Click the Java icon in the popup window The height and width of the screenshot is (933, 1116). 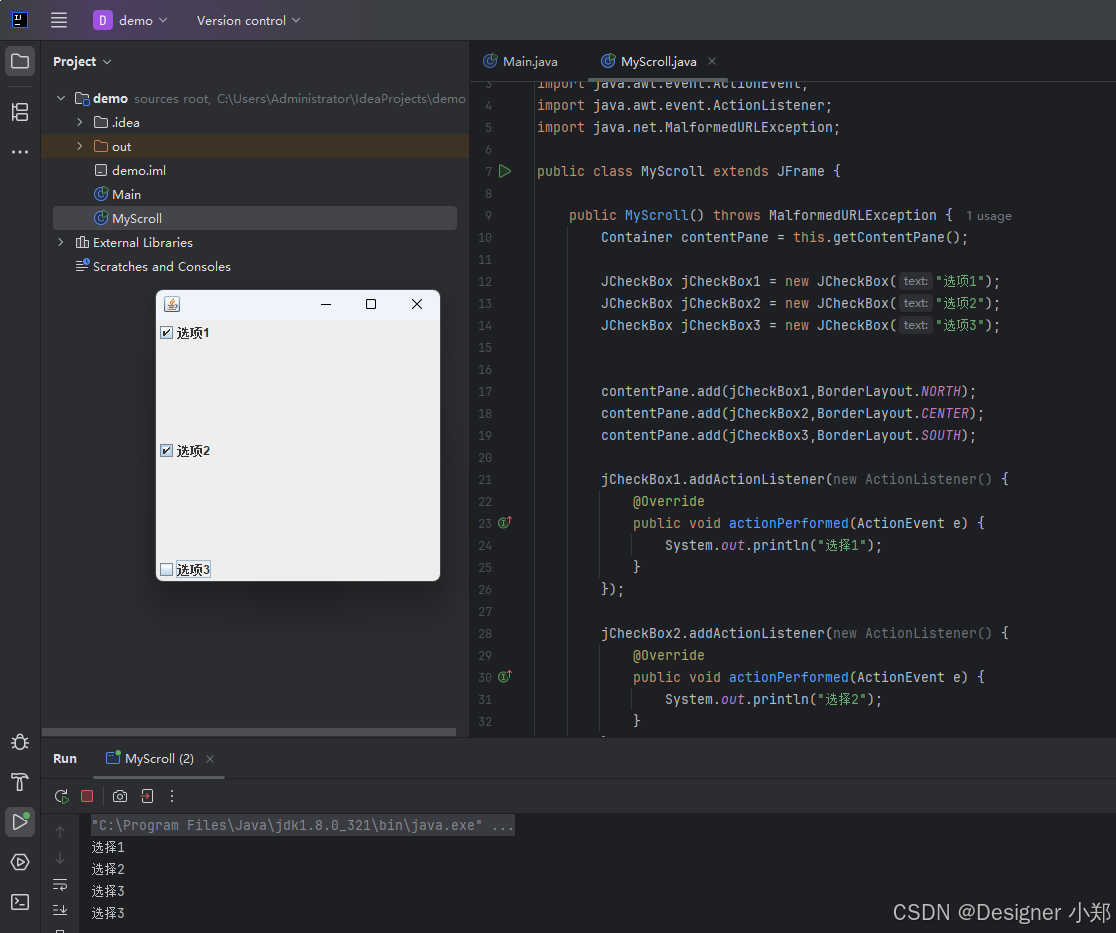point(172,304)
